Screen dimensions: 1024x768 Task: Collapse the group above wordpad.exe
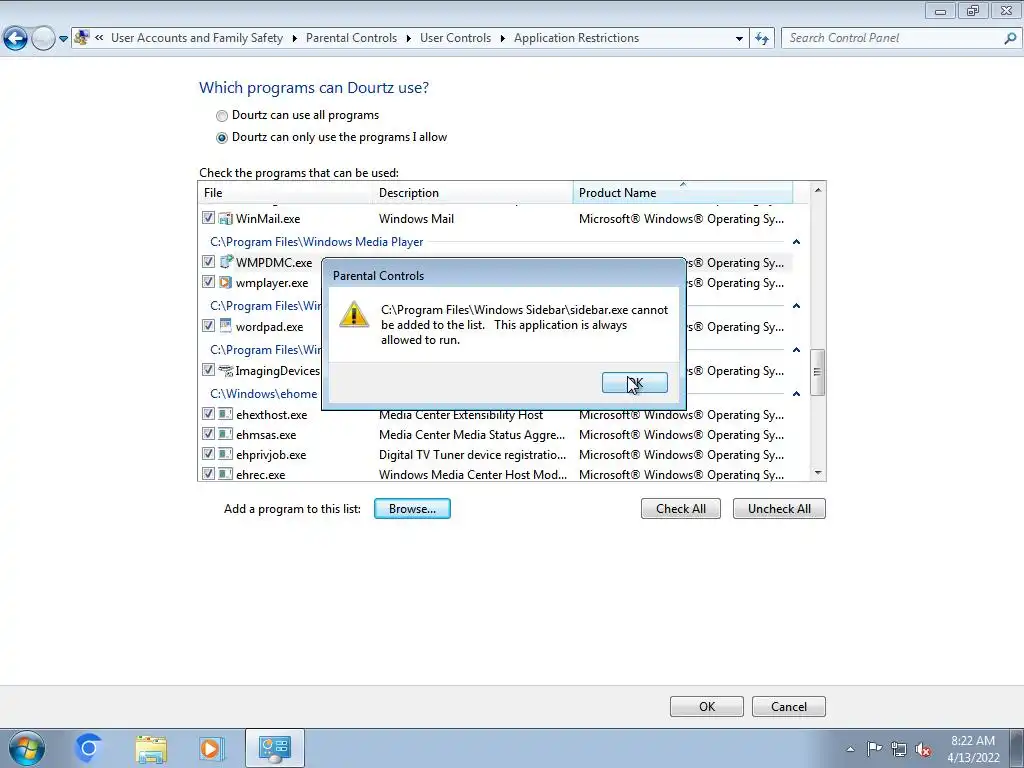[796, 306]
